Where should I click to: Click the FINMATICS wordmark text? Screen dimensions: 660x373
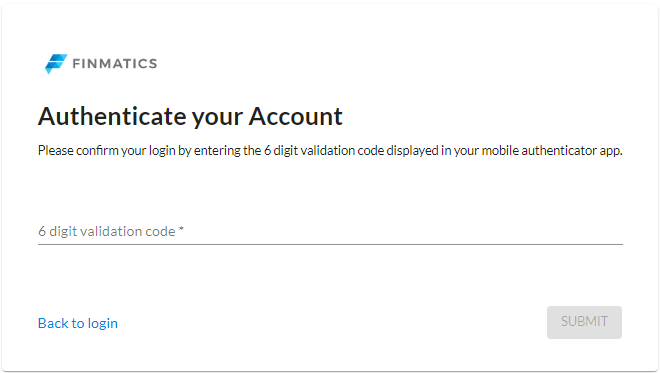coord(115,64)
